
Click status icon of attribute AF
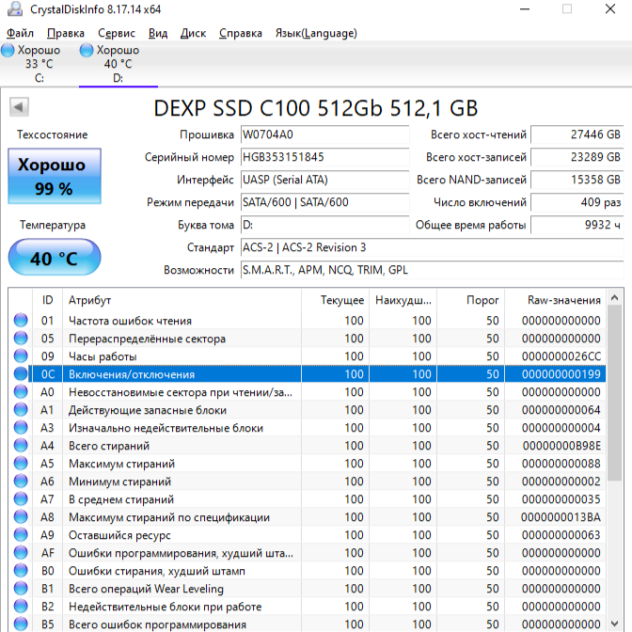[21, 553]
